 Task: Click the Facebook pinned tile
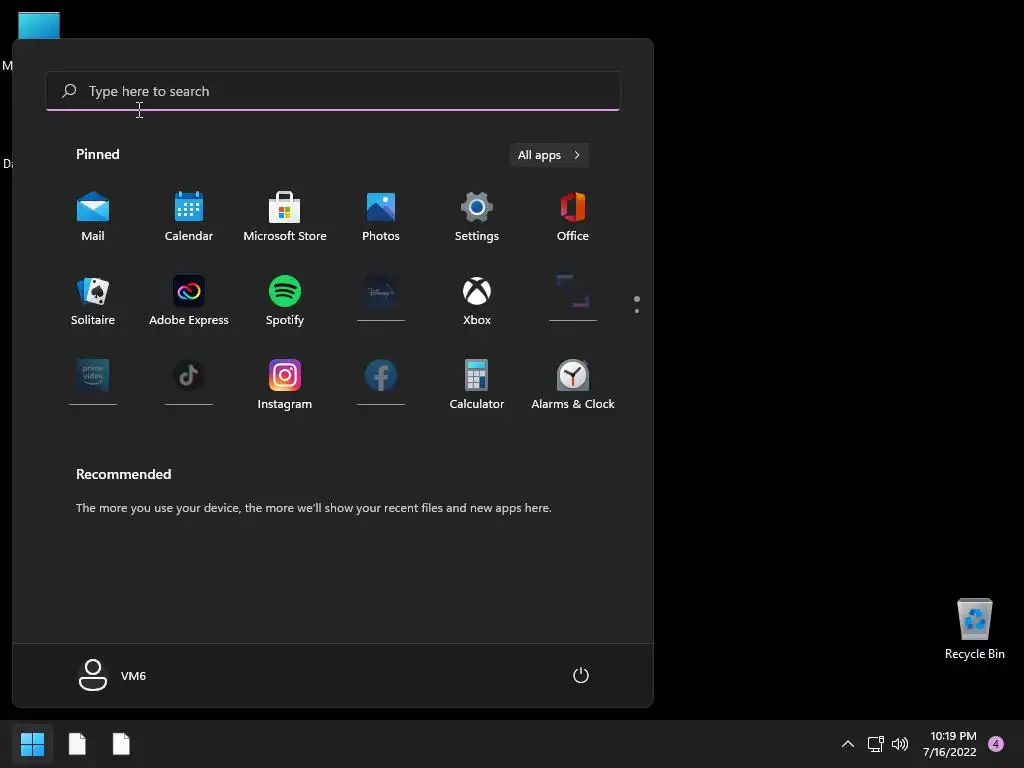(381, 383)
